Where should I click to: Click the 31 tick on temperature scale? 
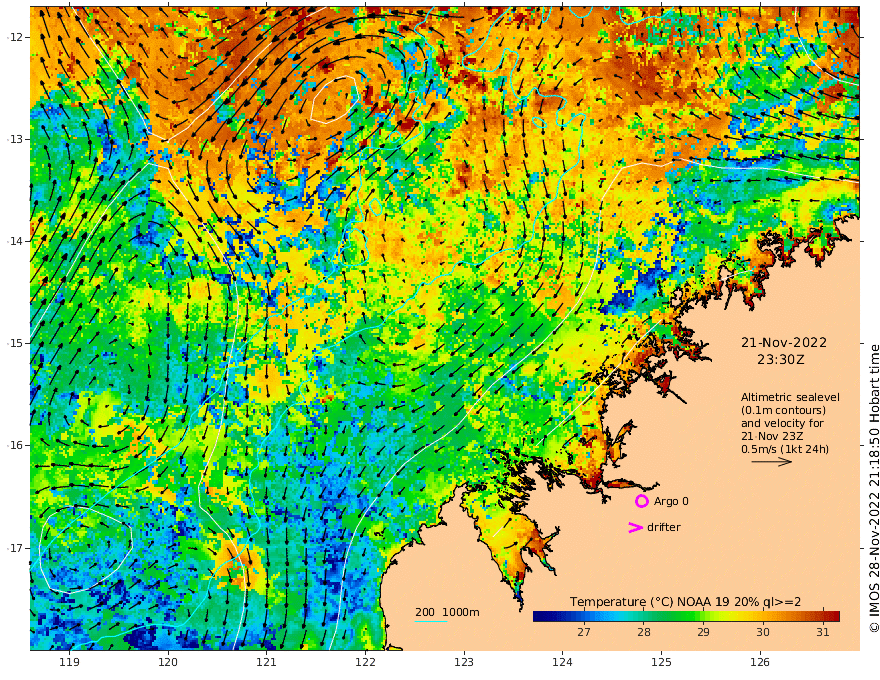[823, 632]
